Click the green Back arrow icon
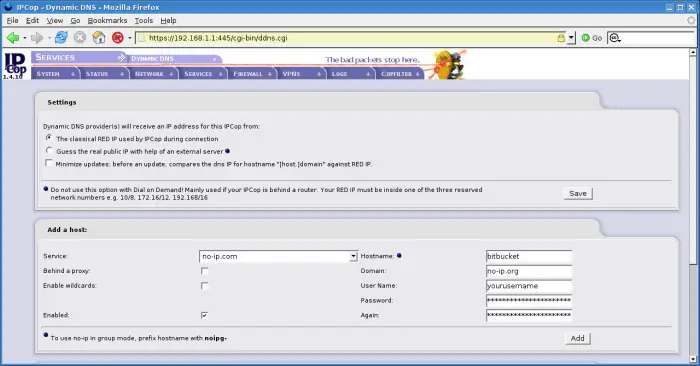Image resolution: width=700 pixels, height=366 pixels. click(12, 38)
